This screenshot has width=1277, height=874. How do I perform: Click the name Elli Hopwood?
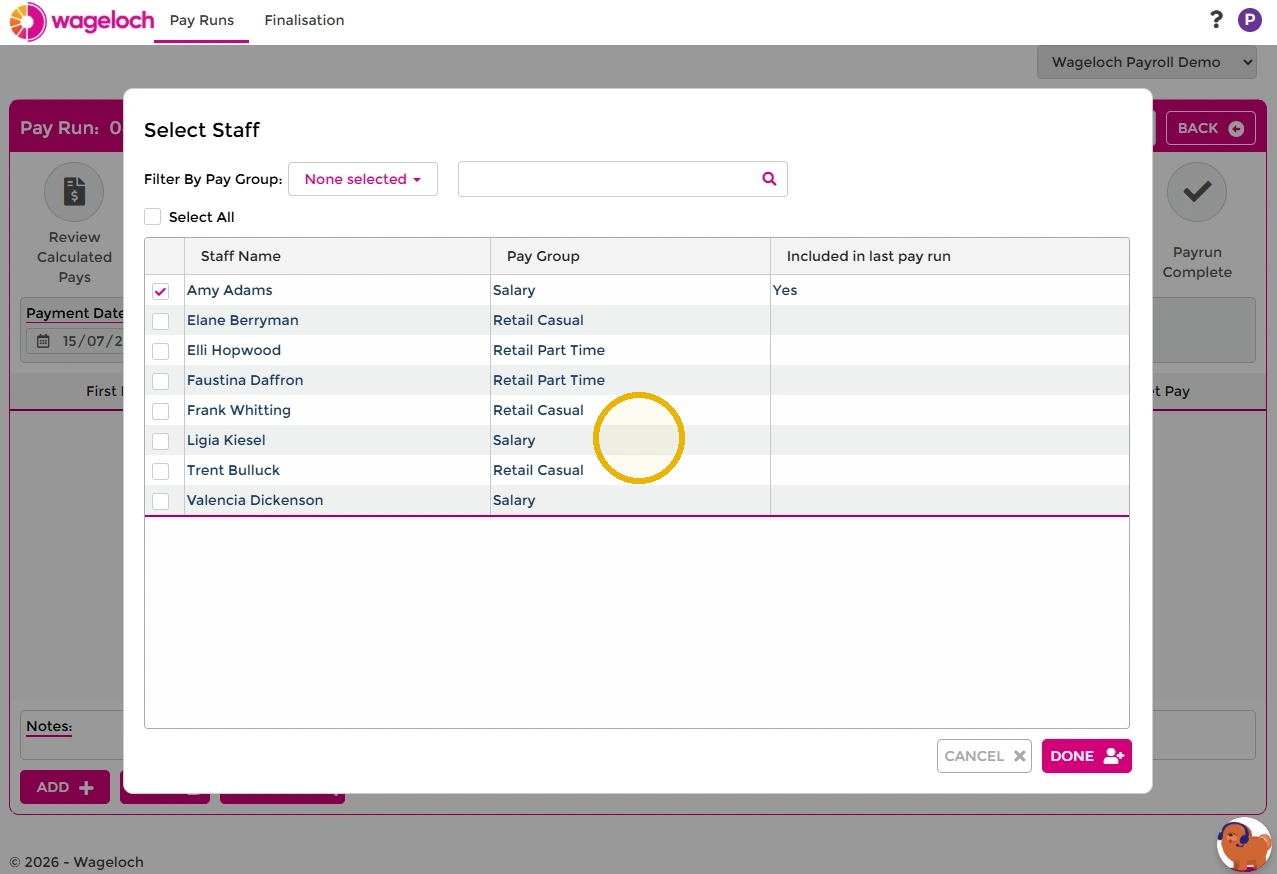[x=233, y=350]
